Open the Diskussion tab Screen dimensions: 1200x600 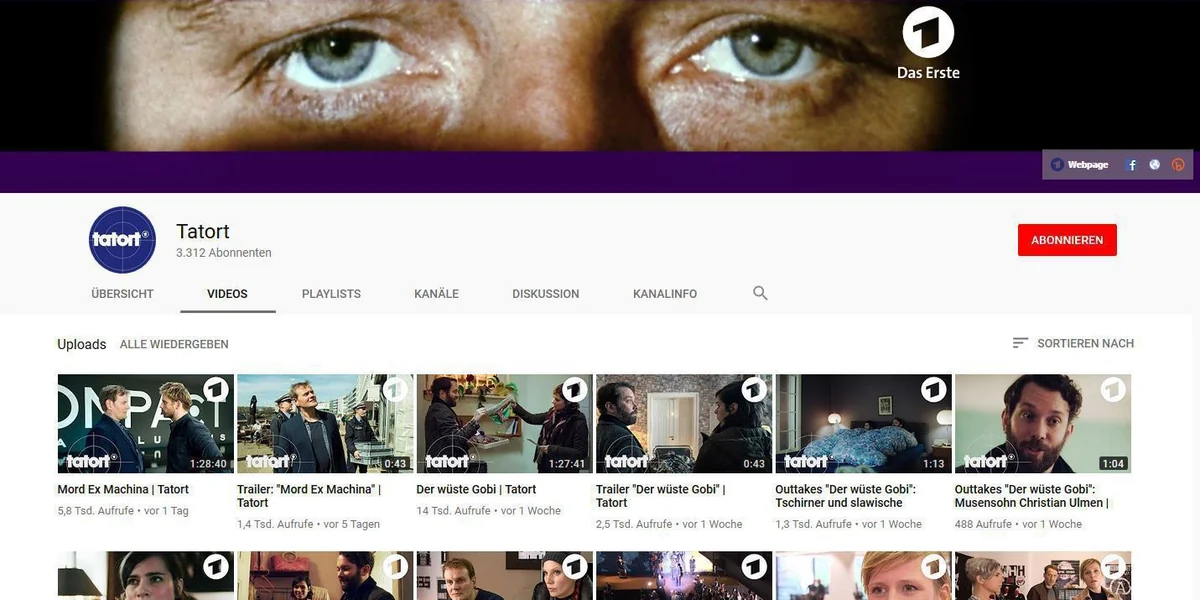[545, 294]
